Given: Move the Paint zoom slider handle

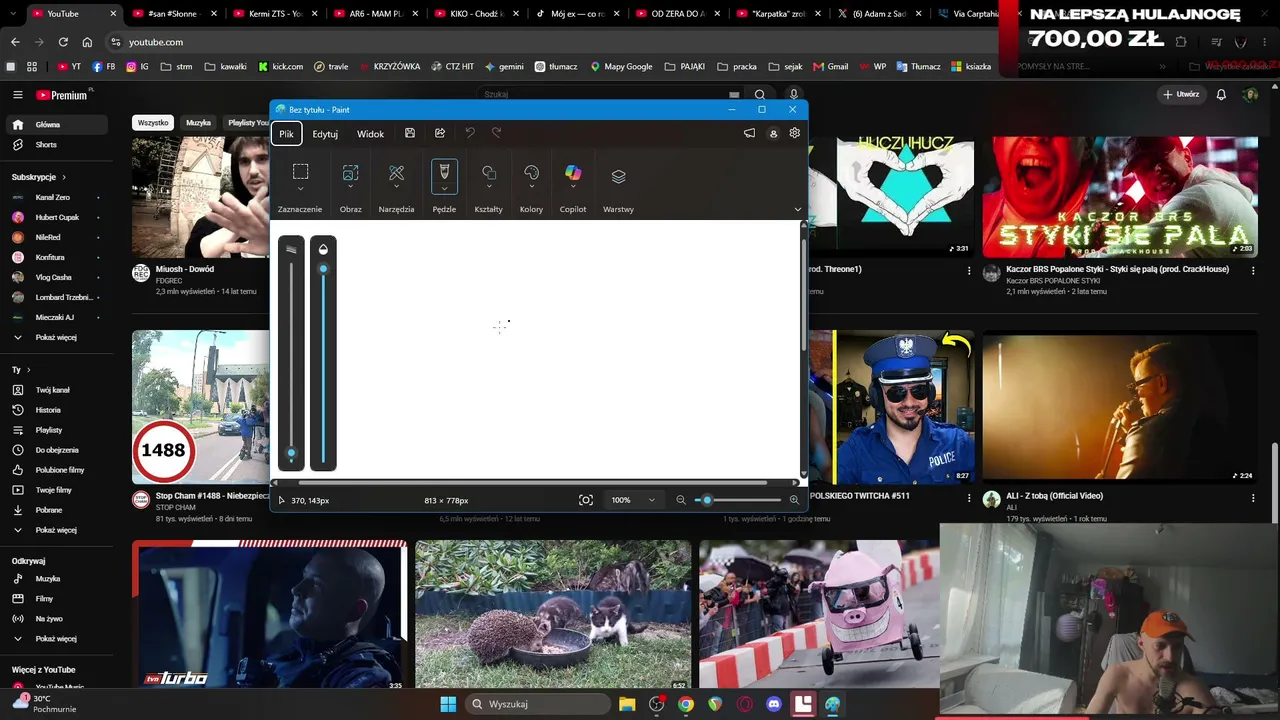Looking at the screenshot, I should point(707,500).
